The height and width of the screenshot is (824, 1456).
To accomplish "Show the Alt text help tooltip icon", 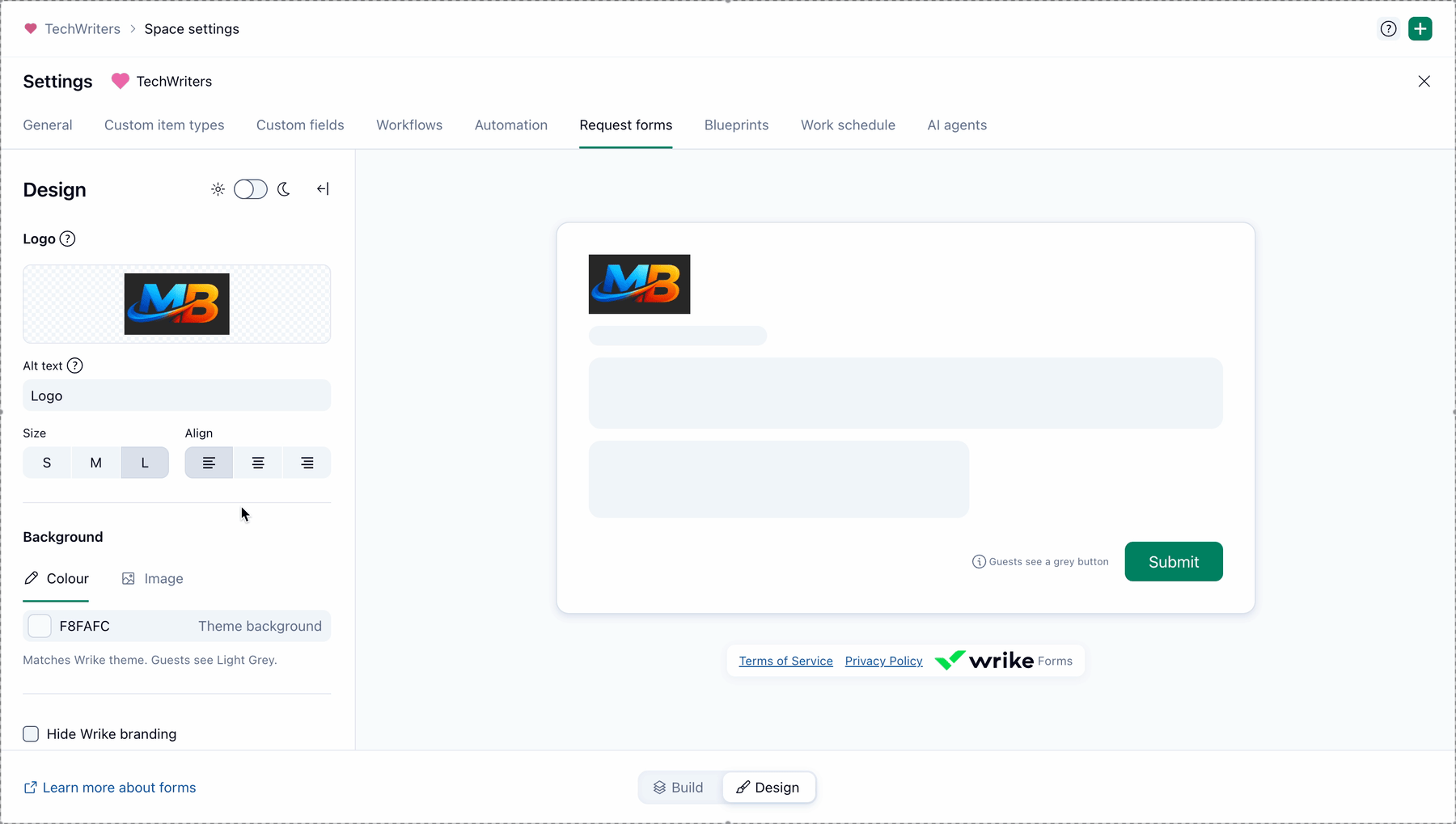I will coord(74,366).
